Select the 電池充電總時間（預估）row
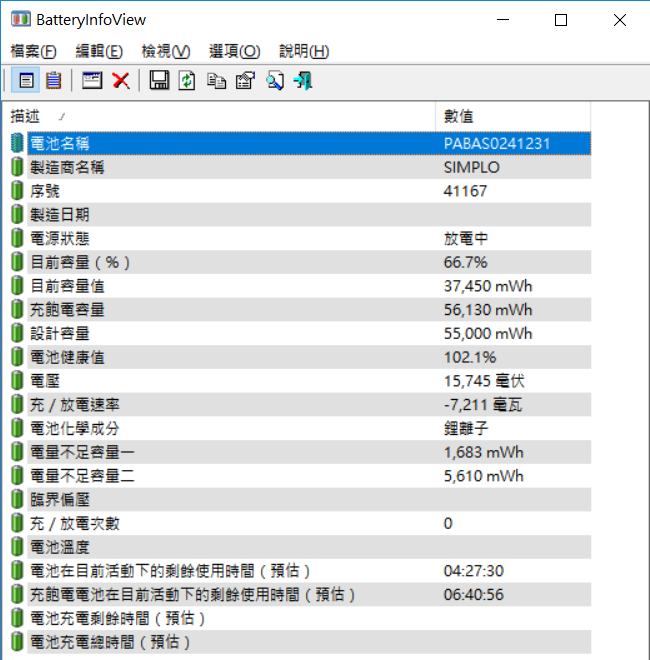650x660 pixels. coord(301,642)
